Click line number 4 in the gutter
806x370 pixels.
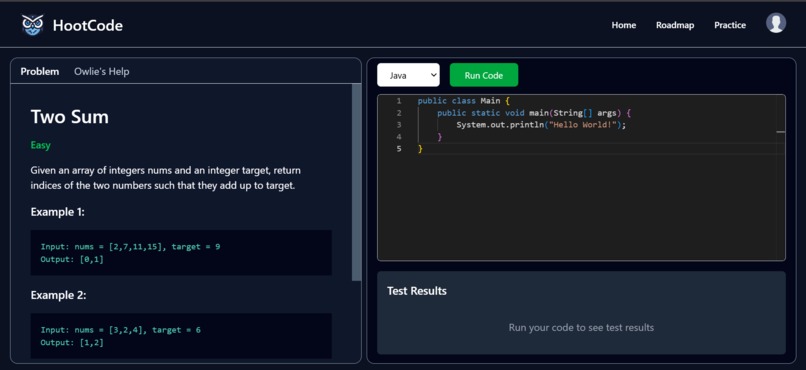pyautogui.click(x=399, y=137)
